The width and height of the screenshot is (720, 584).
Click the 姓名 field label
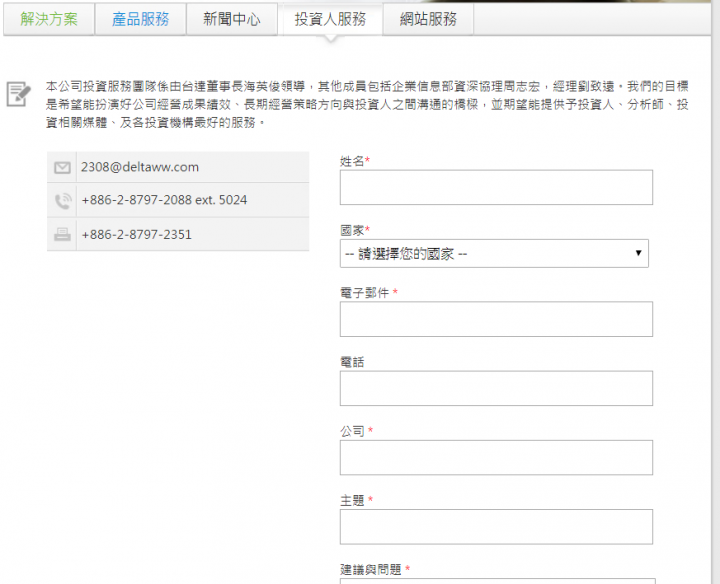click(x=354, y=161)
